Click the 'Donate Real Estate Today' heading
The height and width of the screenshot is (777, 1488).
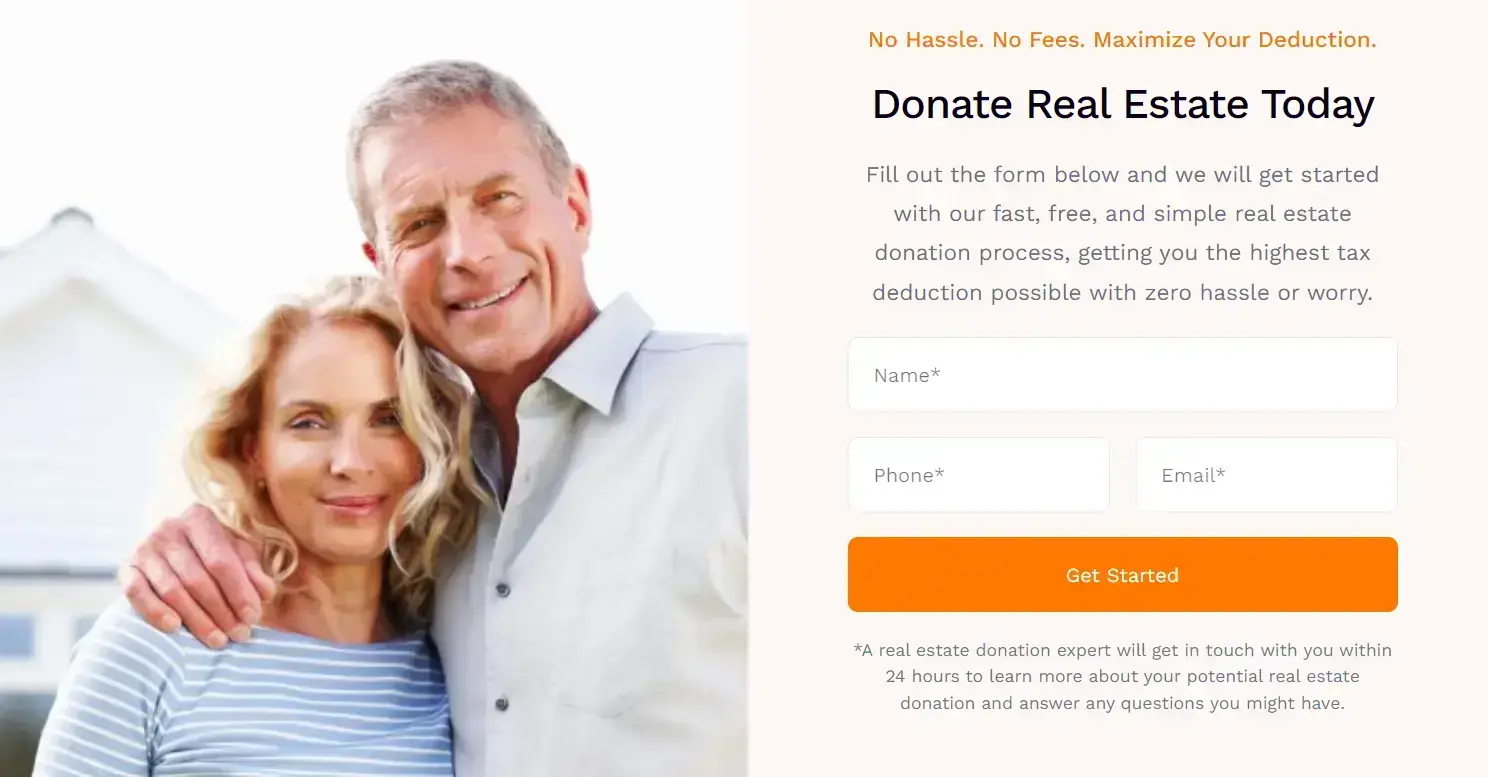pos(1123,105)
